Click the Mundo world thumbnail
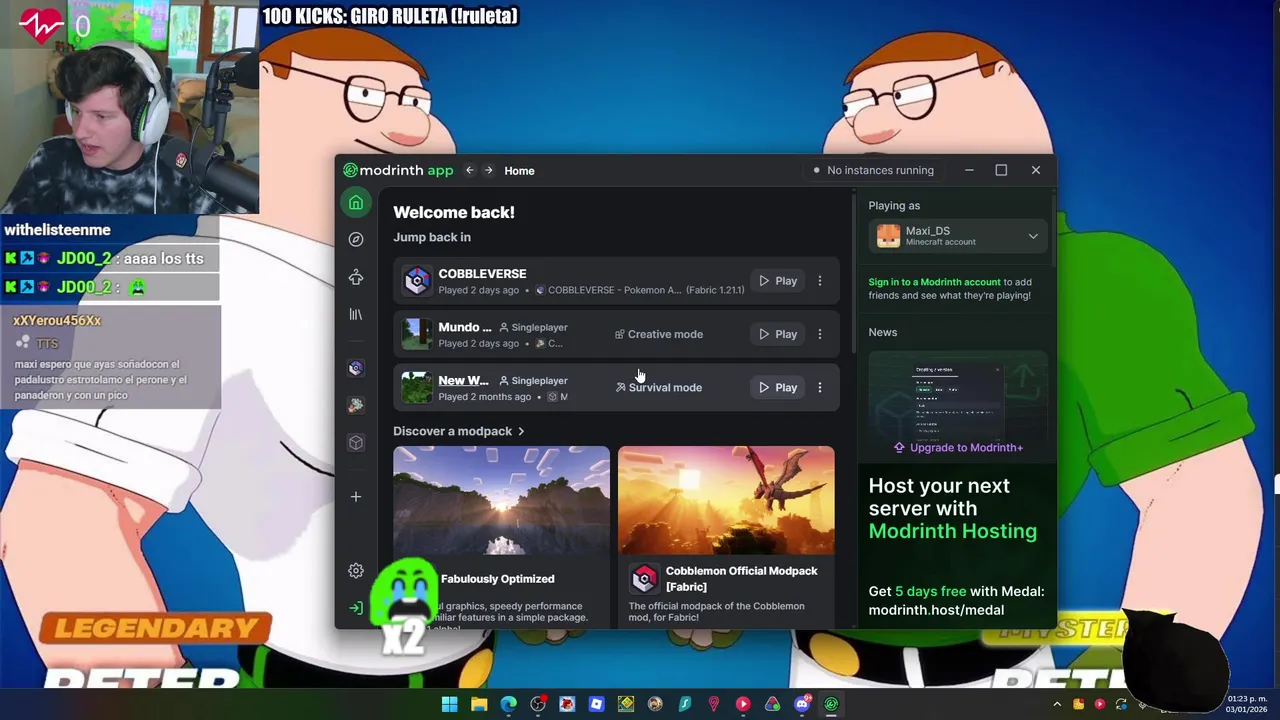 (x=417, y=334)
